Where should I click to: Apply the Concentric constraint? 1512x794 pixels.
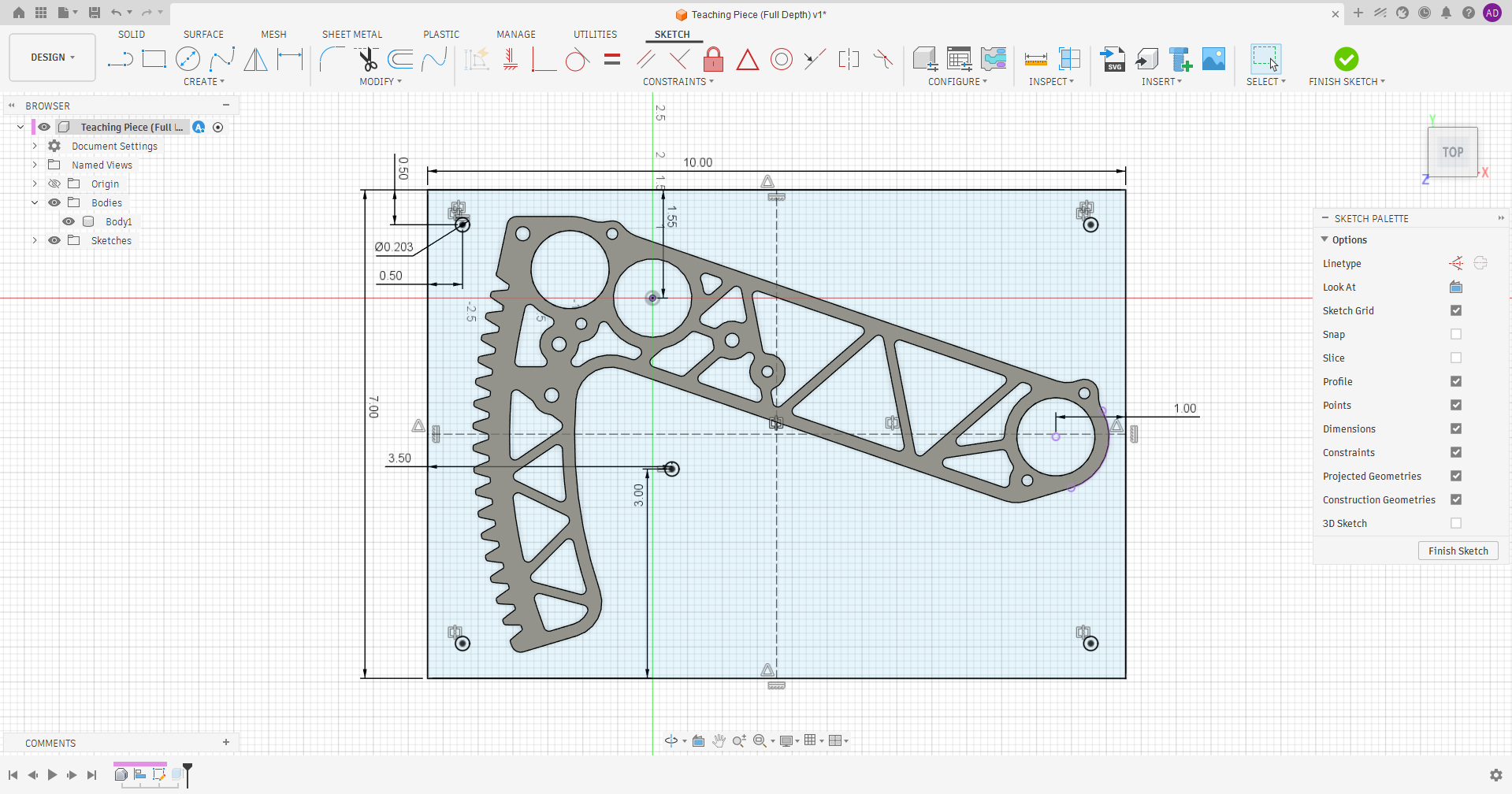click(782, 59)
